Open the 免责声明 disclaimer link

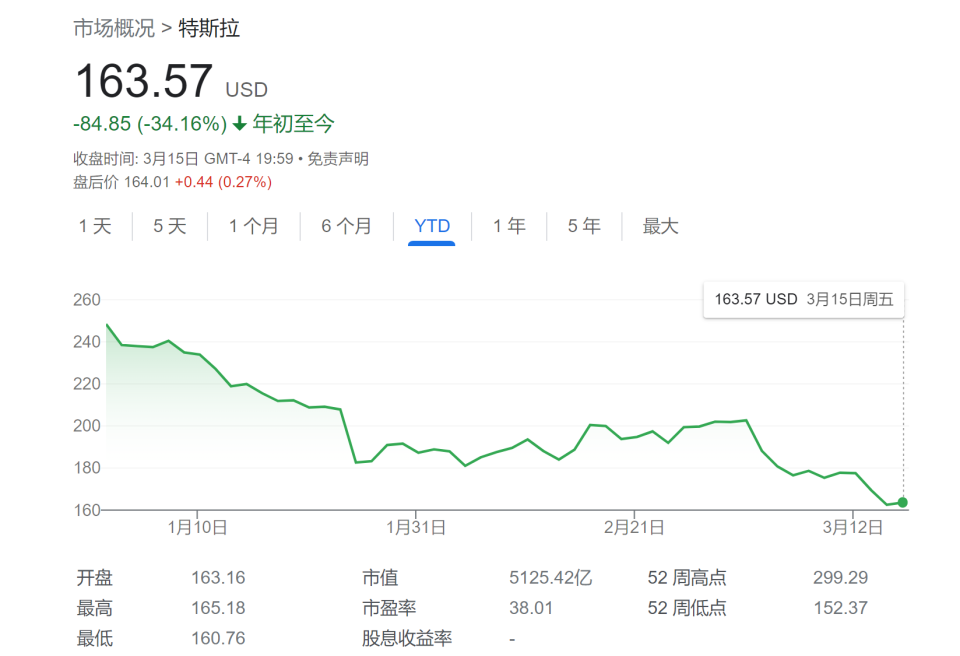[x=338, y=159]
